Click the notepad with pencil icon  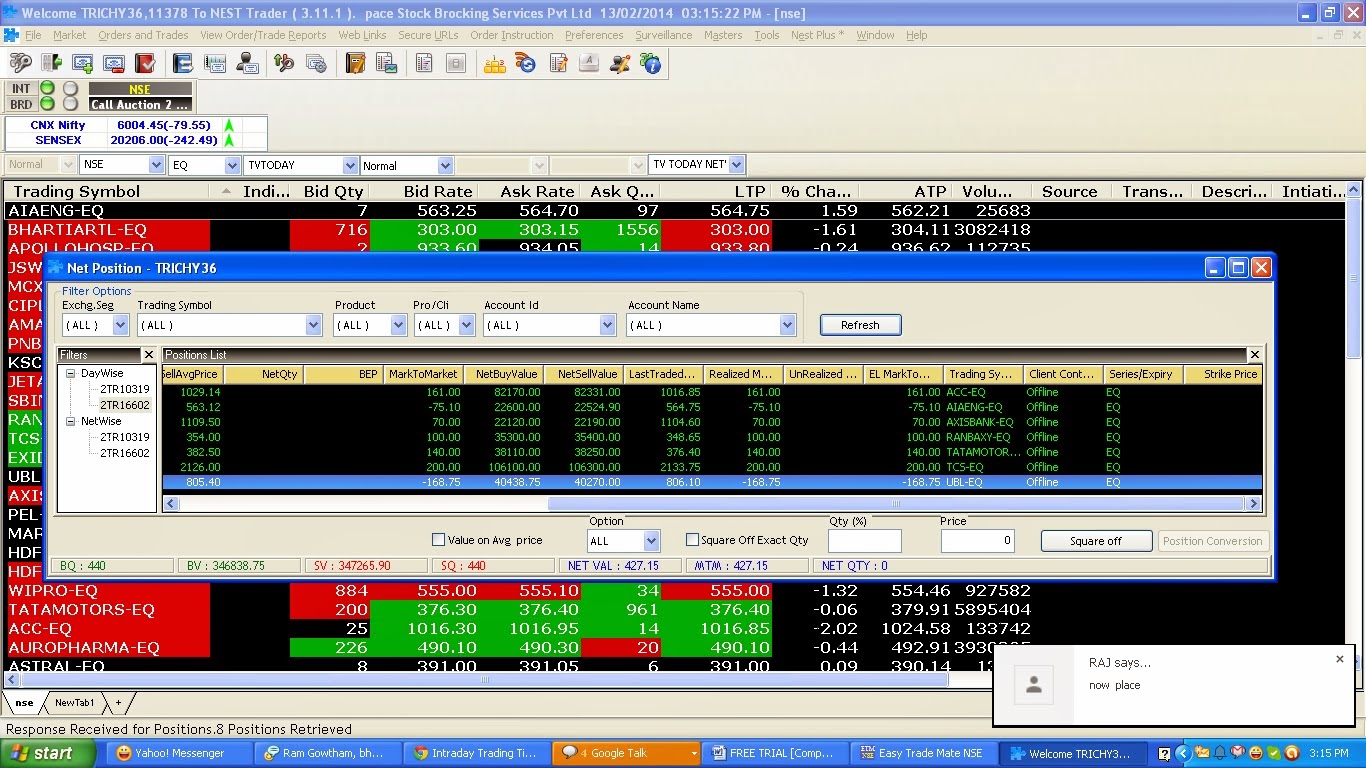tap(558, 63)
